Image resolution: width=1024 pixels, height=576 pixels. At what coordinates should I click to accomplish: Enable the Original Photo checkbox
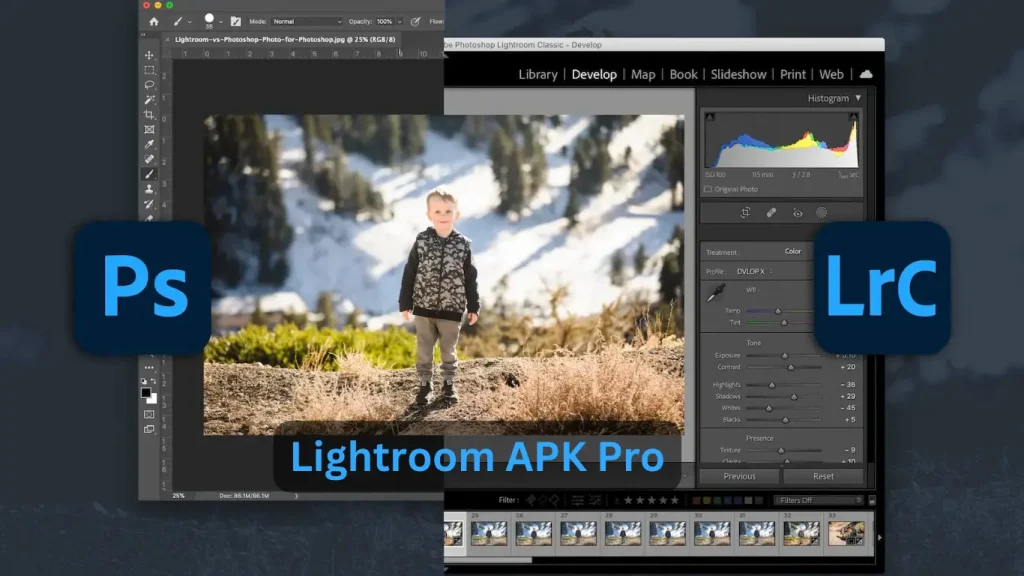click(x=708, y=189)
